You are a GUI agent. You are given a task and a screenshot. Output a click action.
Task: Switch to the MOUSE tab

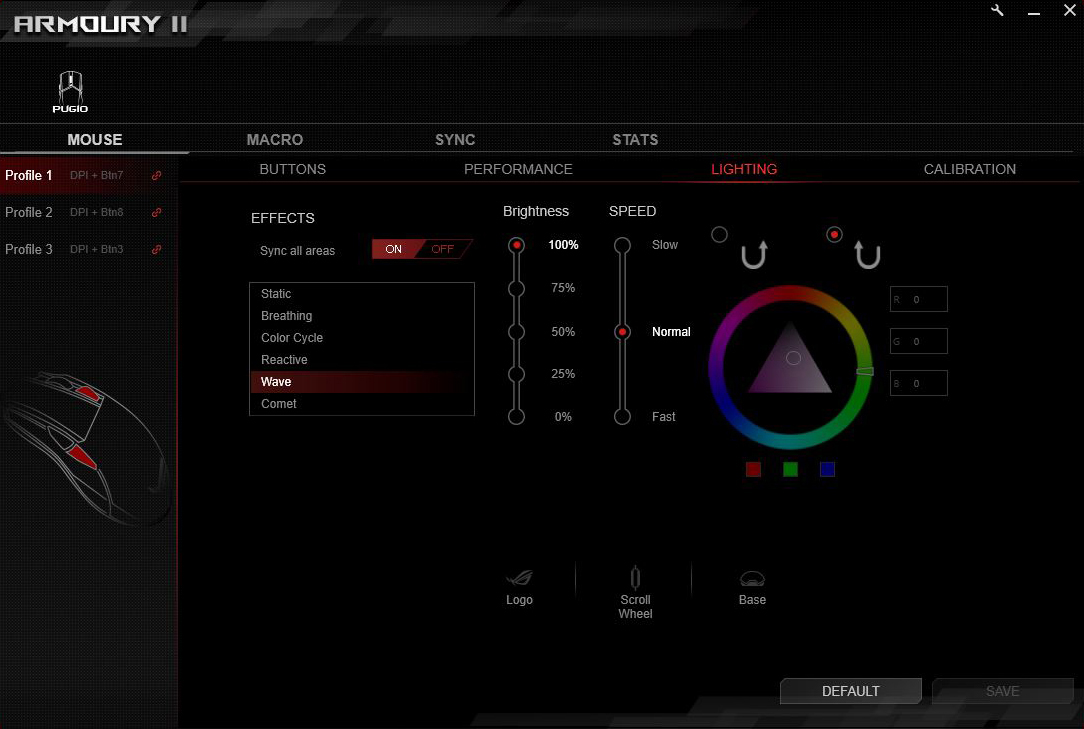coord(95,140)
